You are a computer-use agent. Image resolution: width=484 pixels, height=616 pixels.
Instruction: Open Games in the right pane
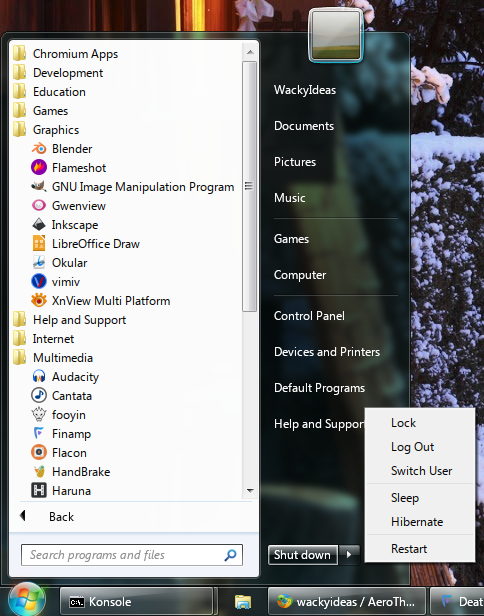click(x=291, y=239)
